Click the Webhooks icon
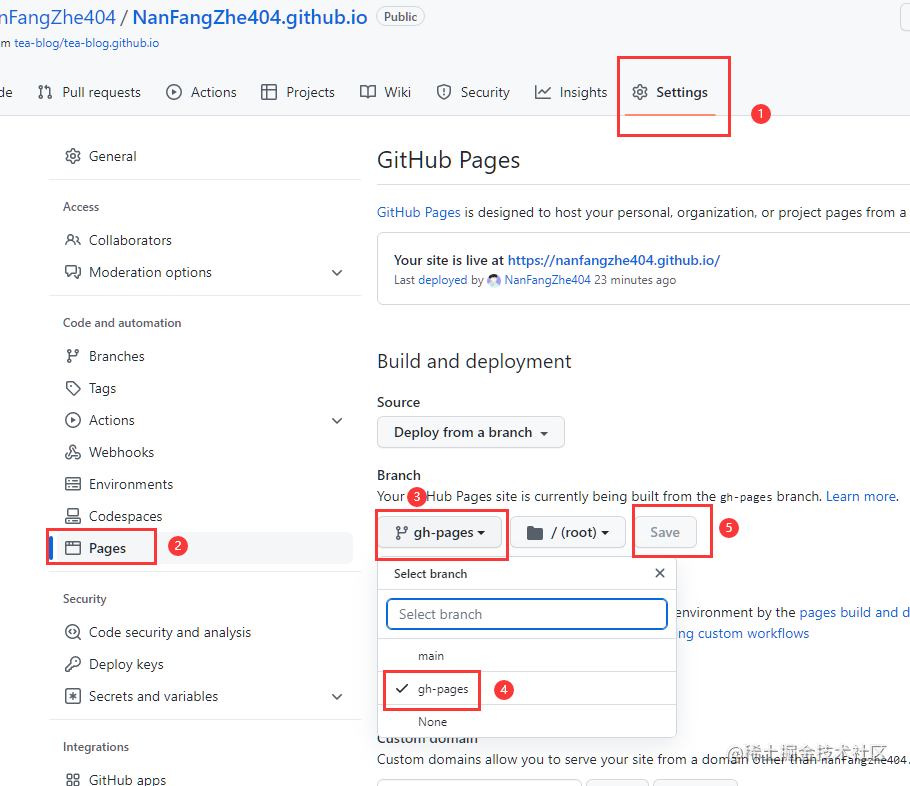 73,452
